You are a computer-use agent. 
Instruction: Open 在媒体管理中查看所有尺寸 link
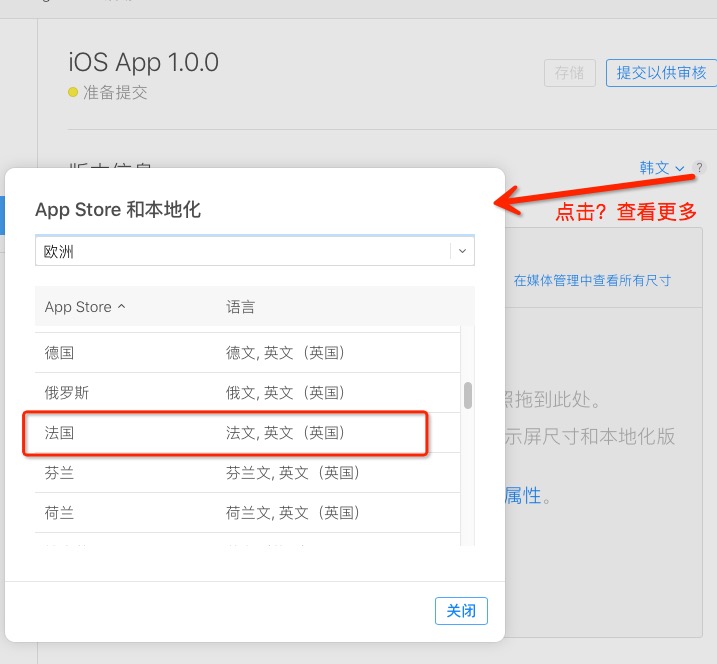click(x=592, y=280)
